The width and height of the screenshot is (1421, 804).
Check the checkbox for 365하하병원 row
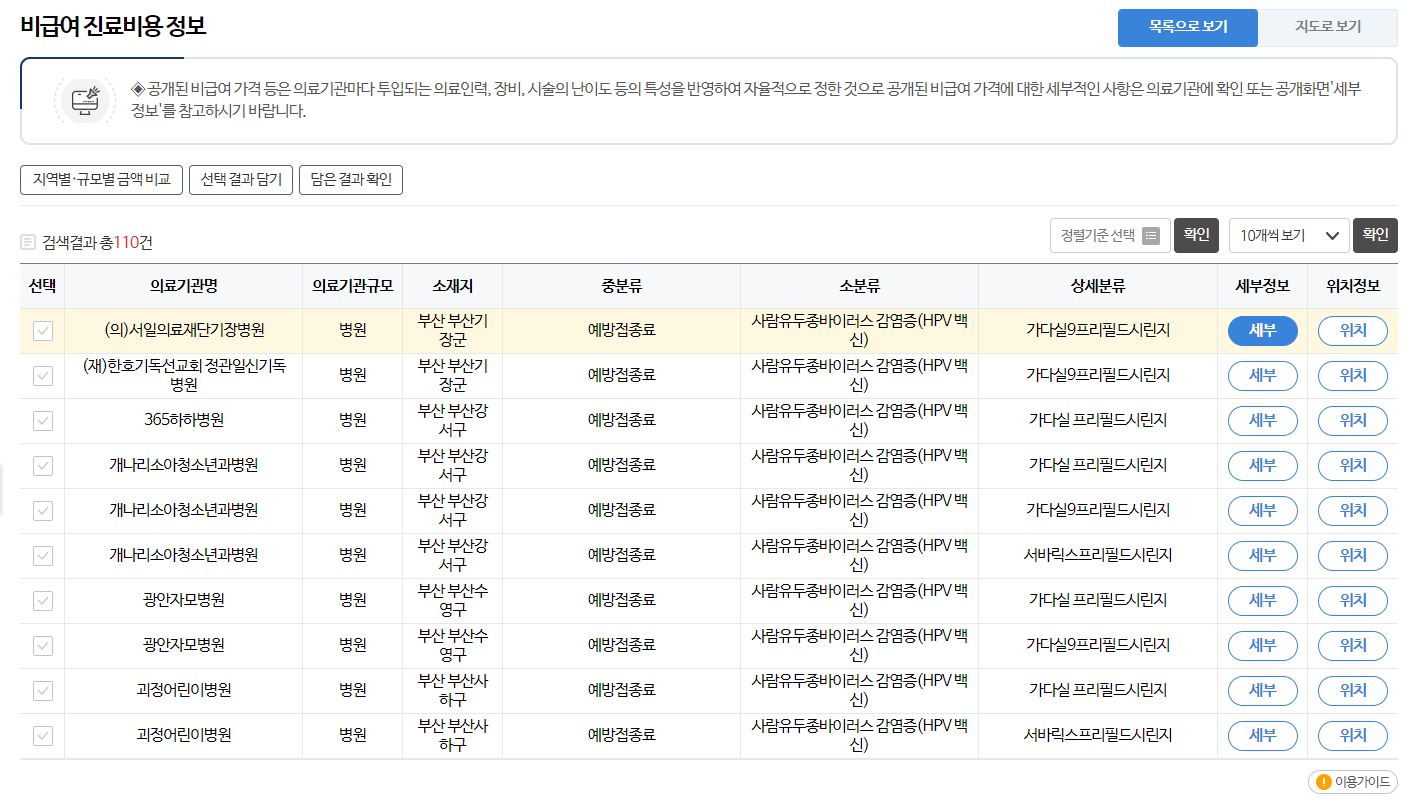pos(42,420)
